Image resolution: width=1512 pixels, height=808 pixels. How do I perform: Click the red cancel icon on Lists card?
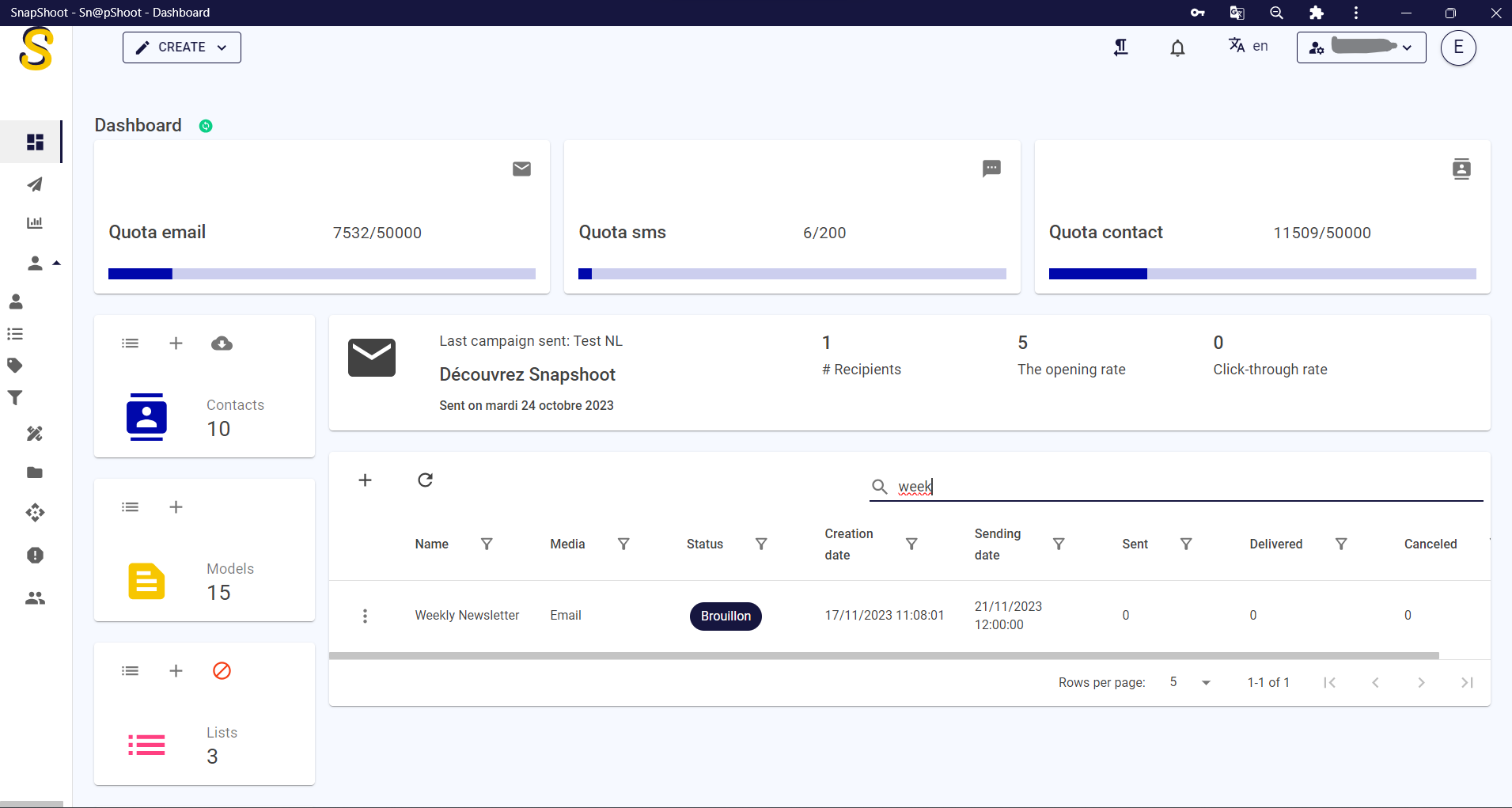point(222,670)
